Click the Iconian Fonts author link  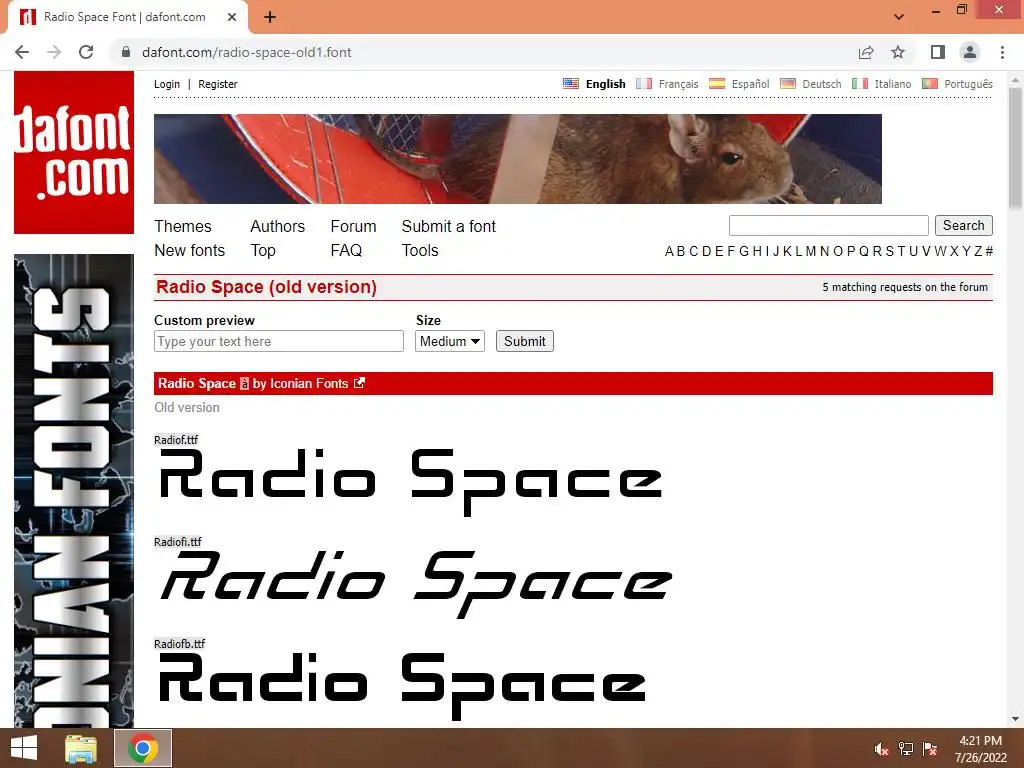[309, 383]
